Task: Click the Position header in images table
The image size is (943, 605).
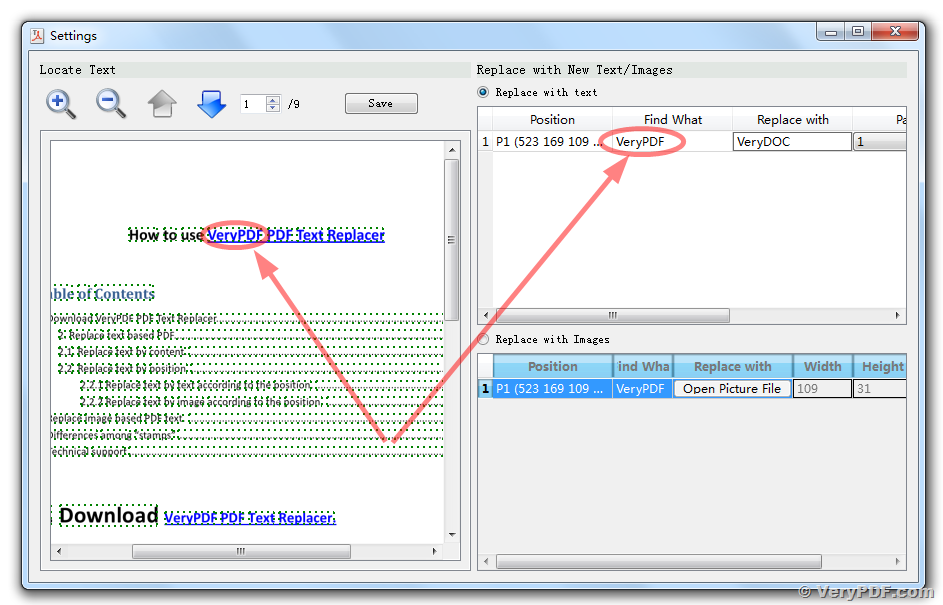Action: tap(552, 366)
